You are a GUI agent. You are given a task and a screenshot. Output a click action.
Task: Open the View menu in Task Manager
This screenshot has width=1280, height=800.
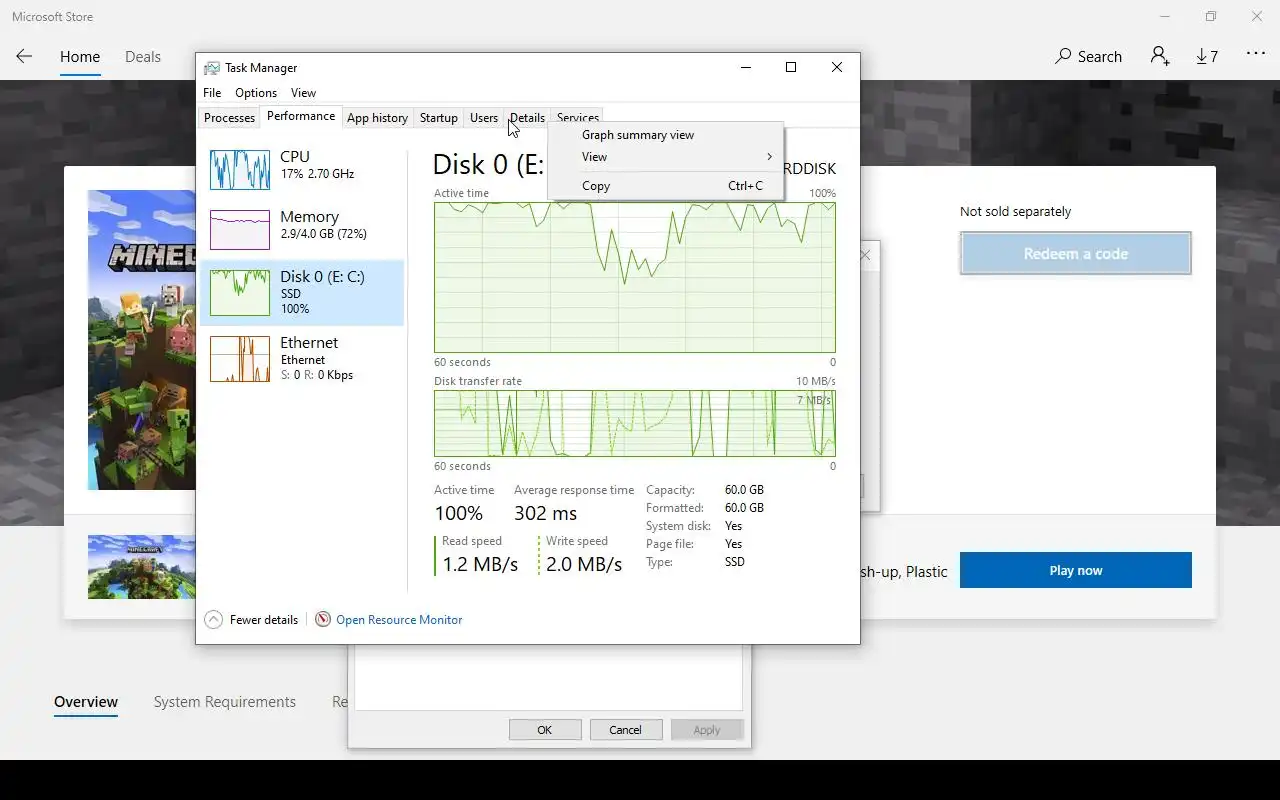(303, 93)
